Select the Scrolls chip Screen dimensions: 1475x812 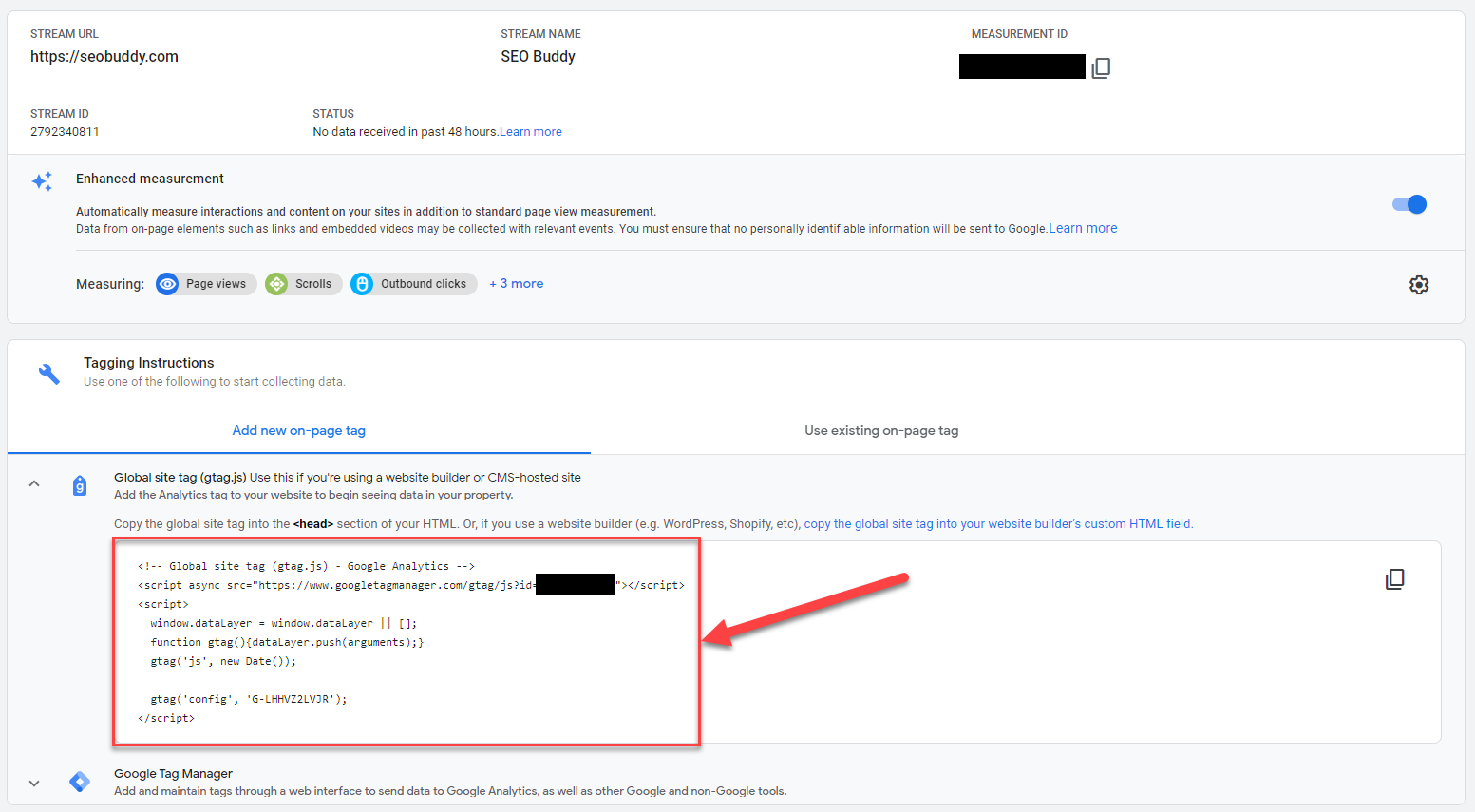coord(304,284)
